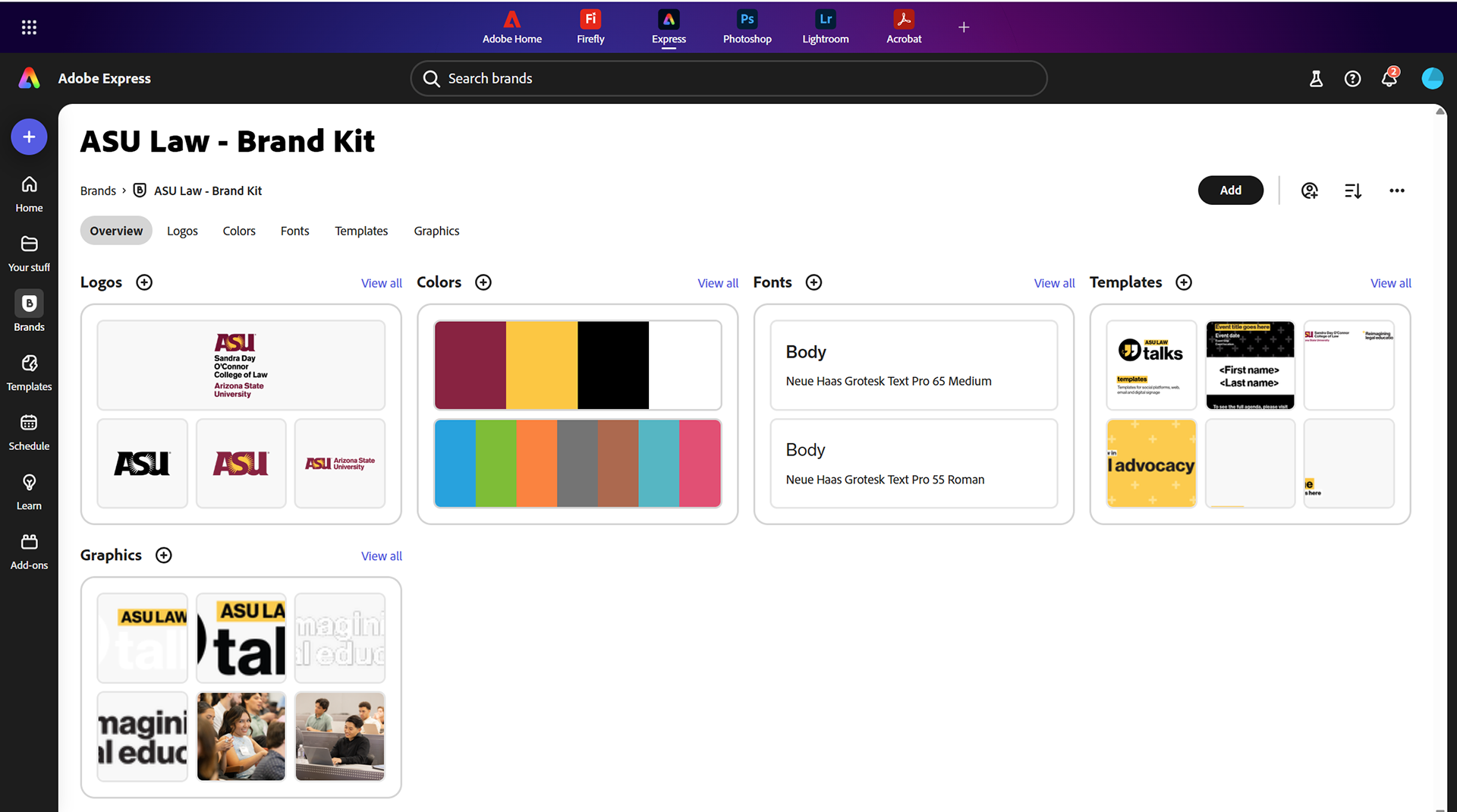
Task: Launch Lightroom from top bar
Action: point(826,27)
